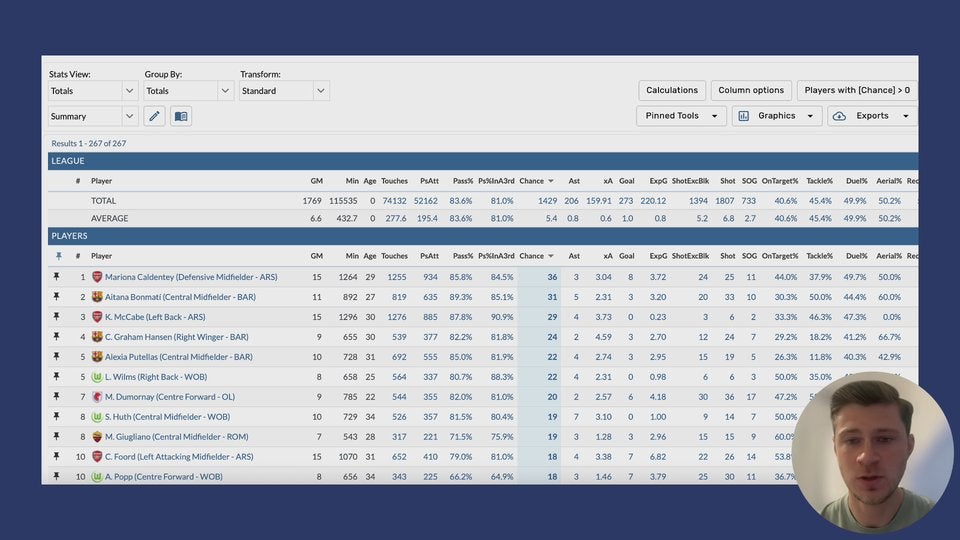Open the Stats View Totals dropdown
The image size is (960, 540).
[93, 91]
